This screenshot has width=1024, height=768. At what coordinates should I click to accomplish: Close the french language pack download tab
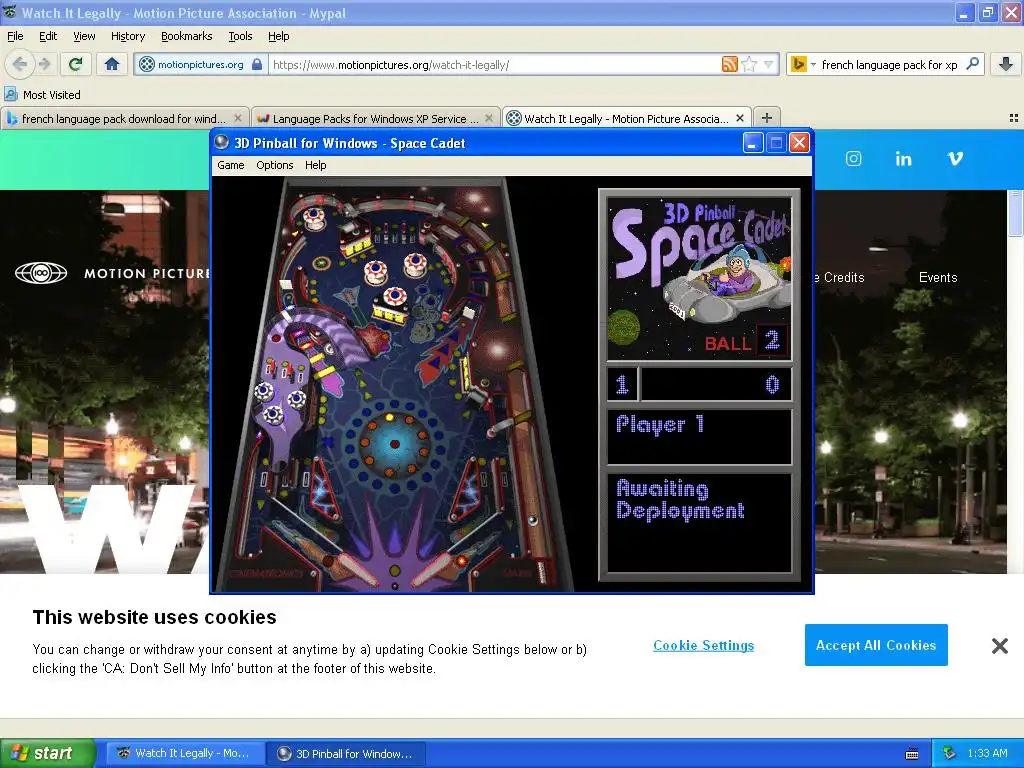click(238, 118)
